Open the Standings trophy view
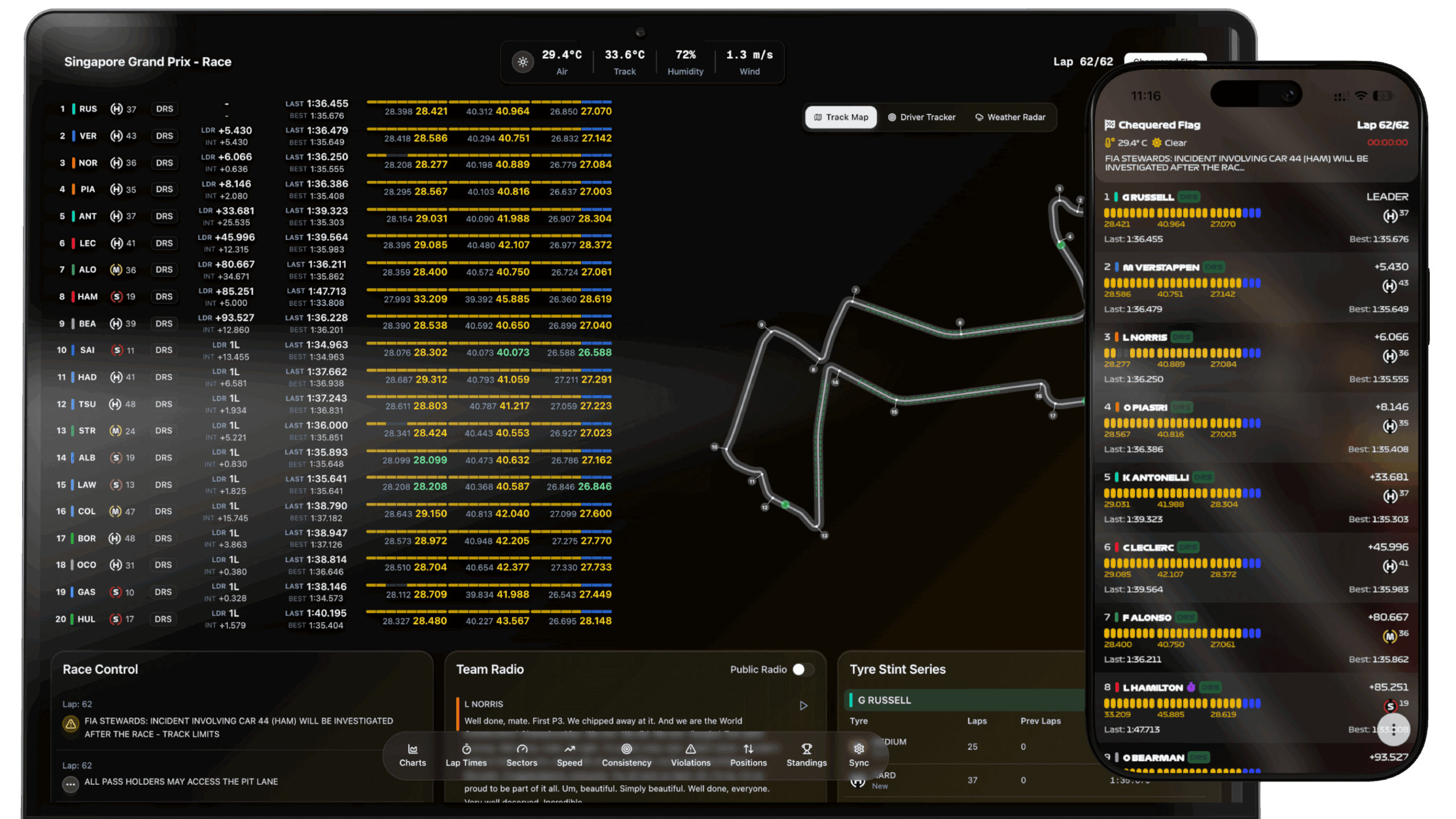The height and width of the screenshot is (819, 1456). point(806,755)
